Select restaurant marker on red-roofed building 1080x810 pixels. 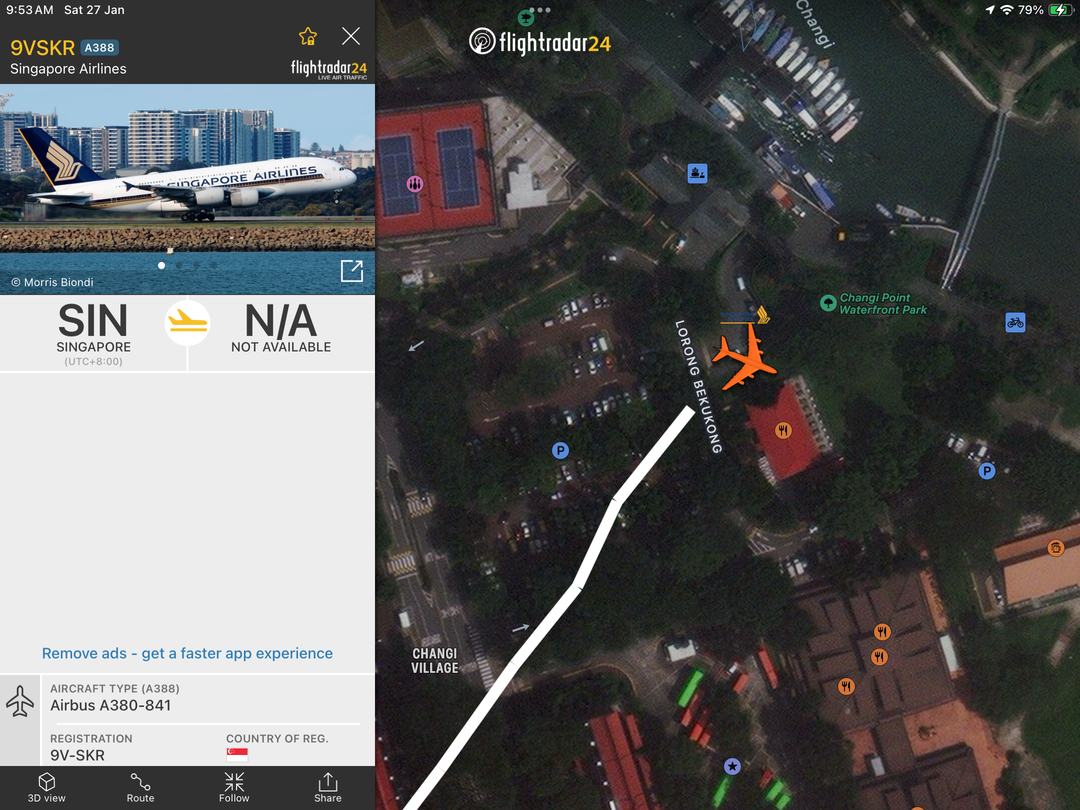[x=783, y=430]
